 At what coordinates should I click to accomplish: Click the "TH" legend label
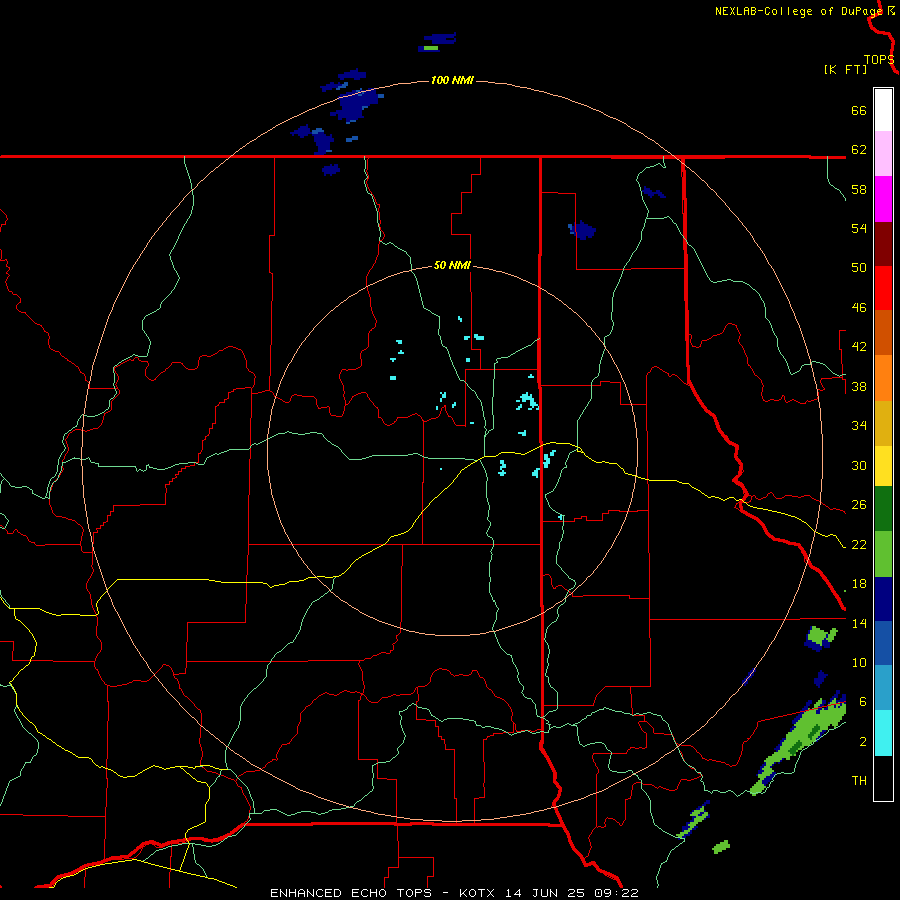(859, 781)
